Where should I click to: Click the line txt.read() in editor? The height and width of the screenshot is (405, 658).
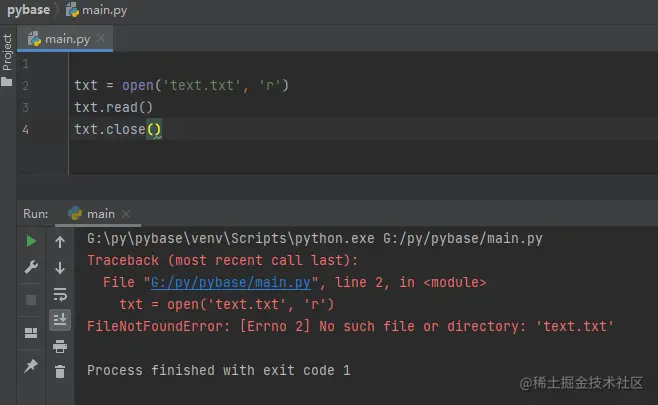tap(114, 107)
